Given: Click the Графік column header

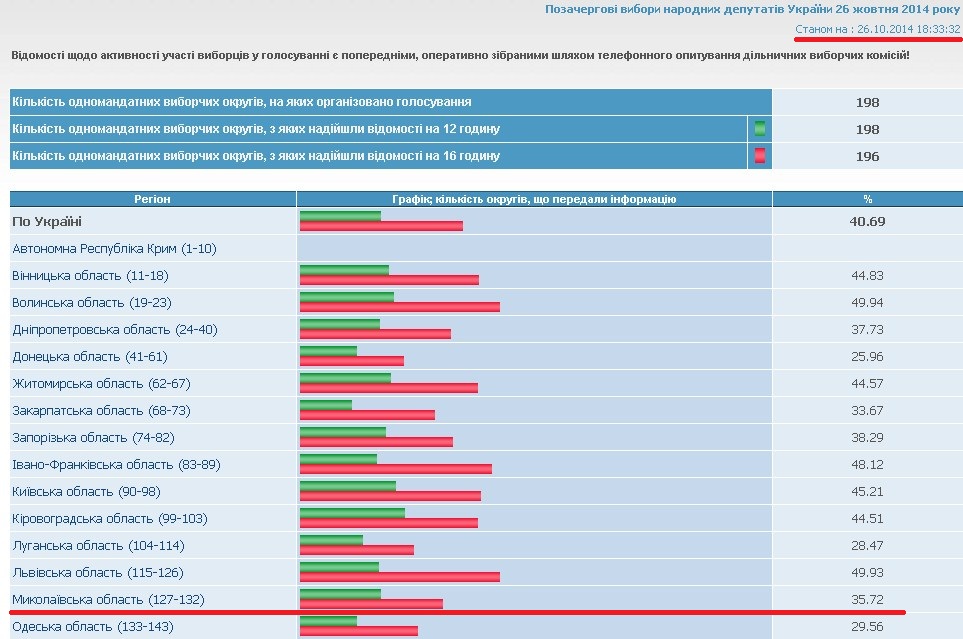Looking at the screenshot, I should [x=534, y=199].
